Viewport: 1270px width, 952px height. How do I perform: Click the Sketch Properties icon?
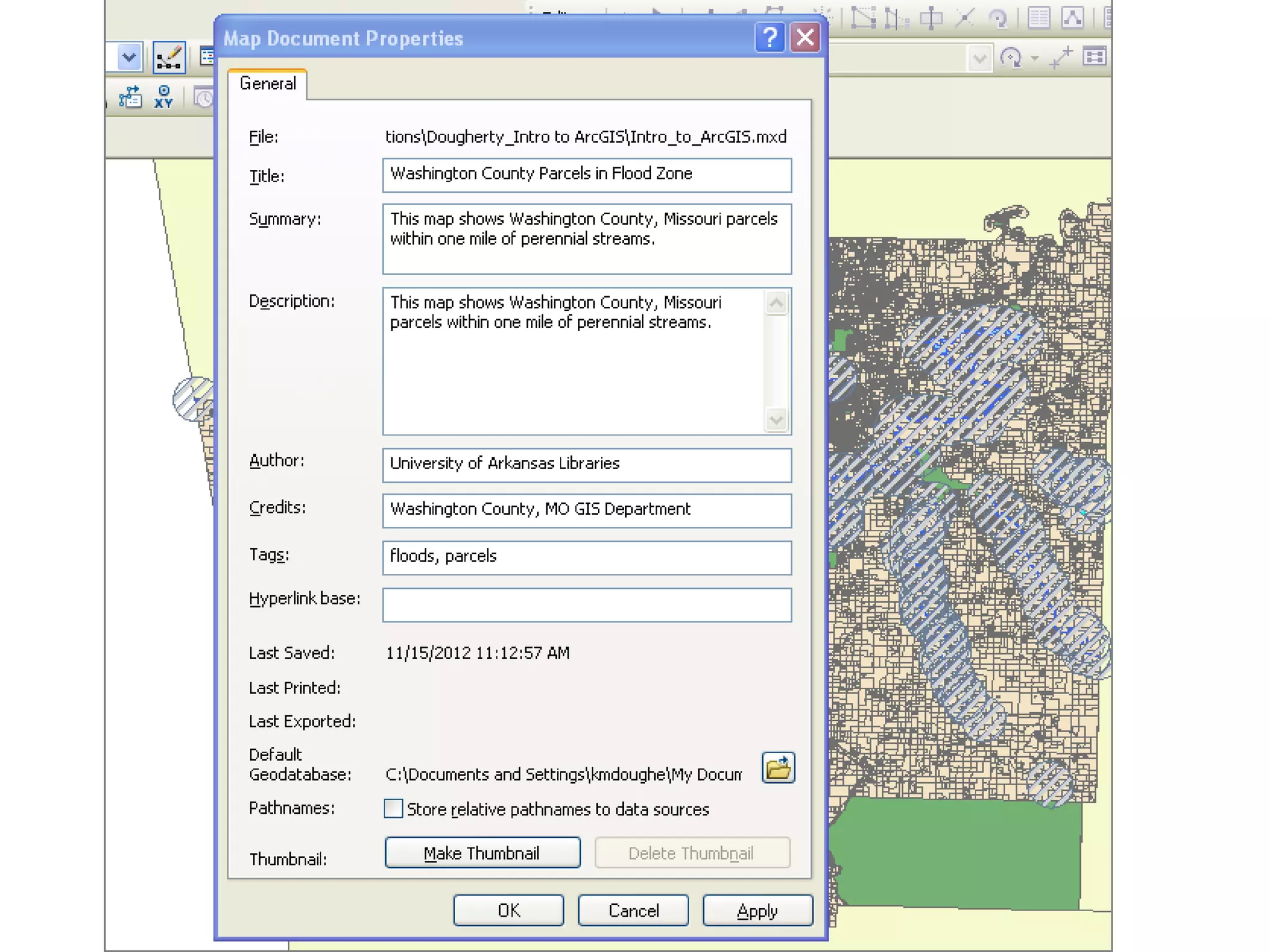tap(1073, 17)
